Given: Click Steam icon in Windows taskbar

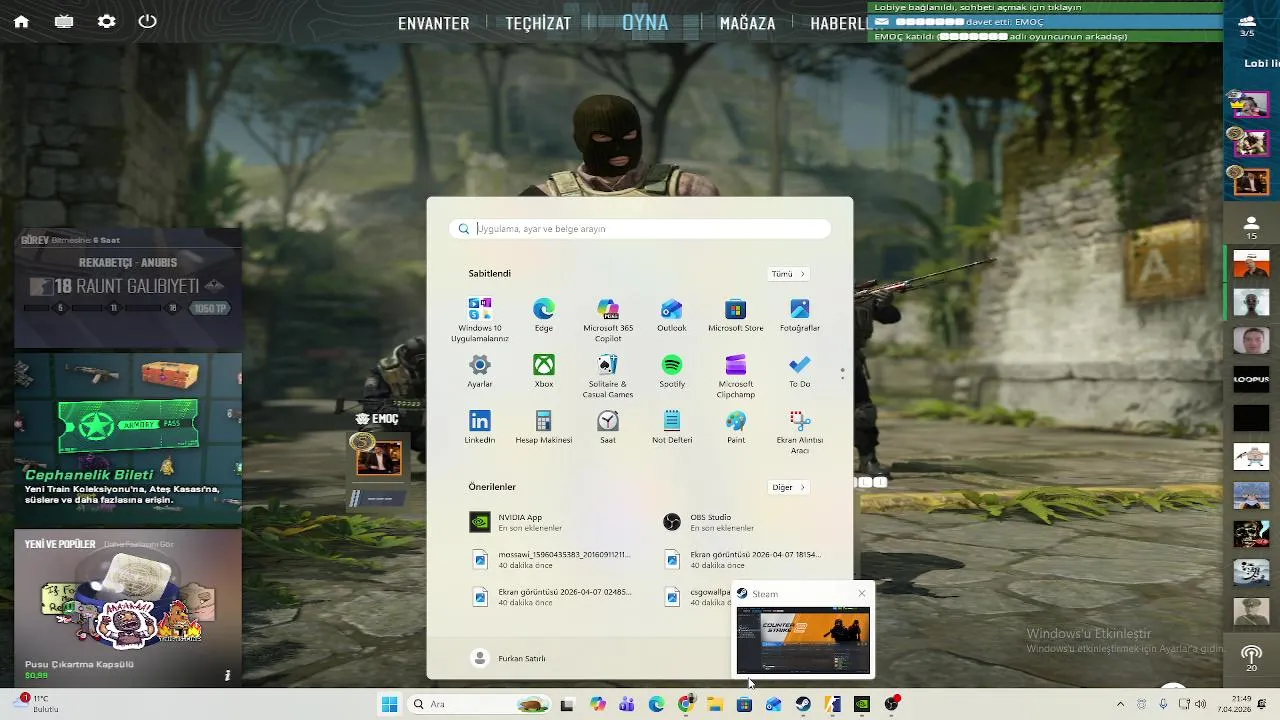Looking at the screenshot, I should pos(803,704).
